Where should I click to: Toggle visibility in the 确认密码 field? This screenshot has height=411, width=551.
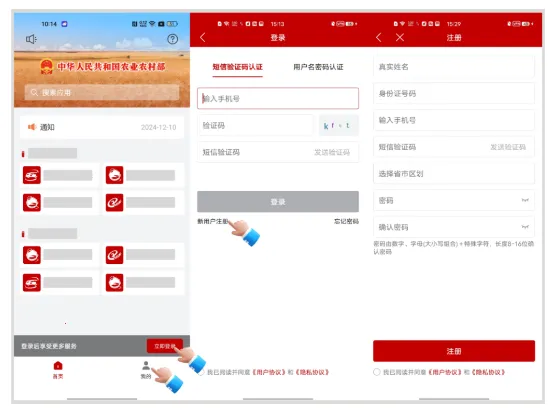[525, 227]
